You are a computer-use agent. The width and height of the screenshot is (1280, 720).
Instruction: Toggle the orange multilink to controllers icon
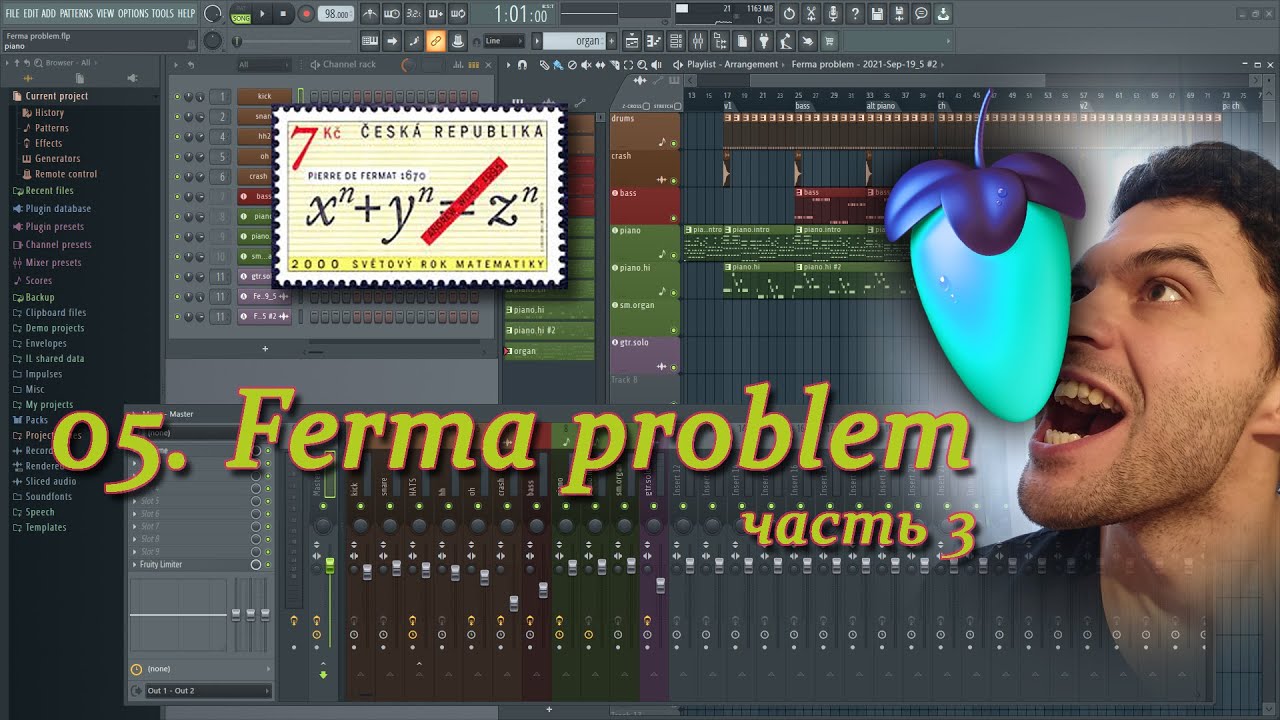(x=436, y=41)
